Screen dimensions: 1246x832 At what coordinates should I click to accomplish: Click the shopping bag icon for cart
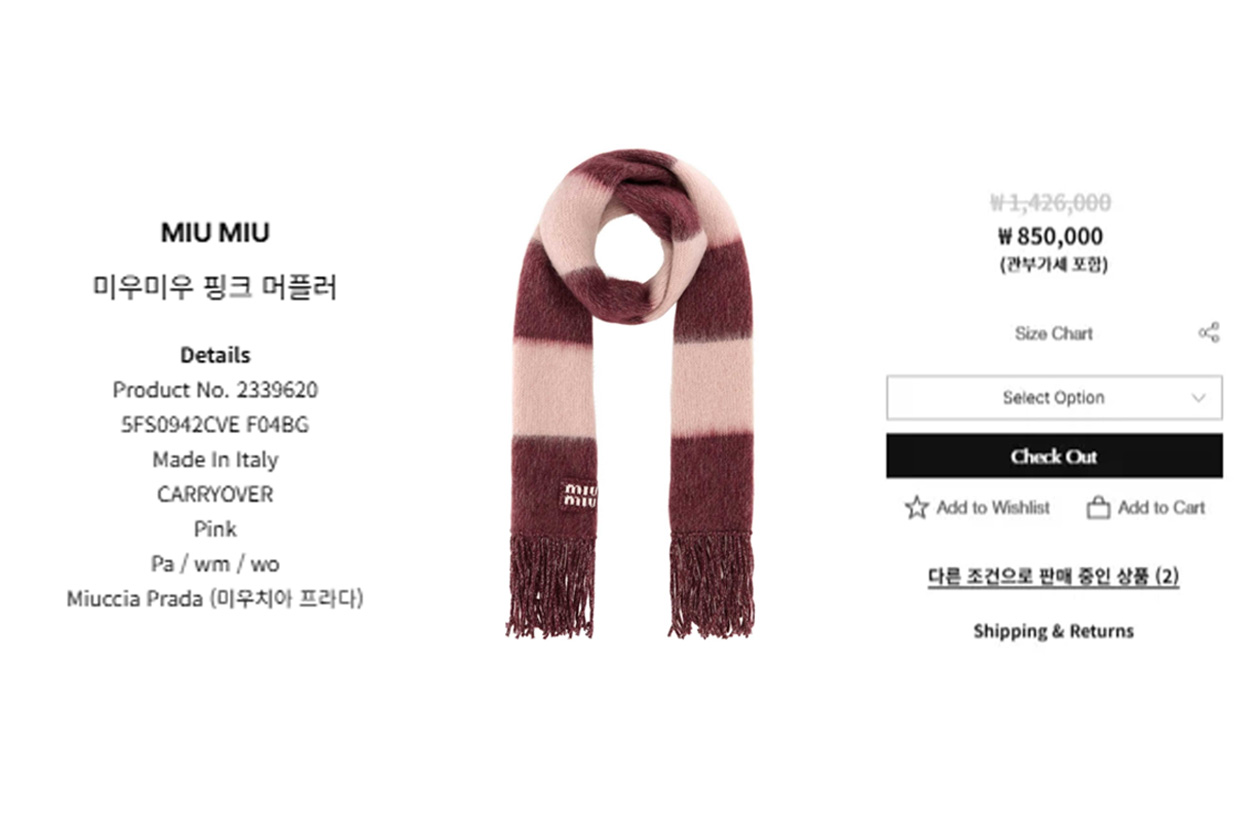pyautogui.click(x=1098, y=507)
